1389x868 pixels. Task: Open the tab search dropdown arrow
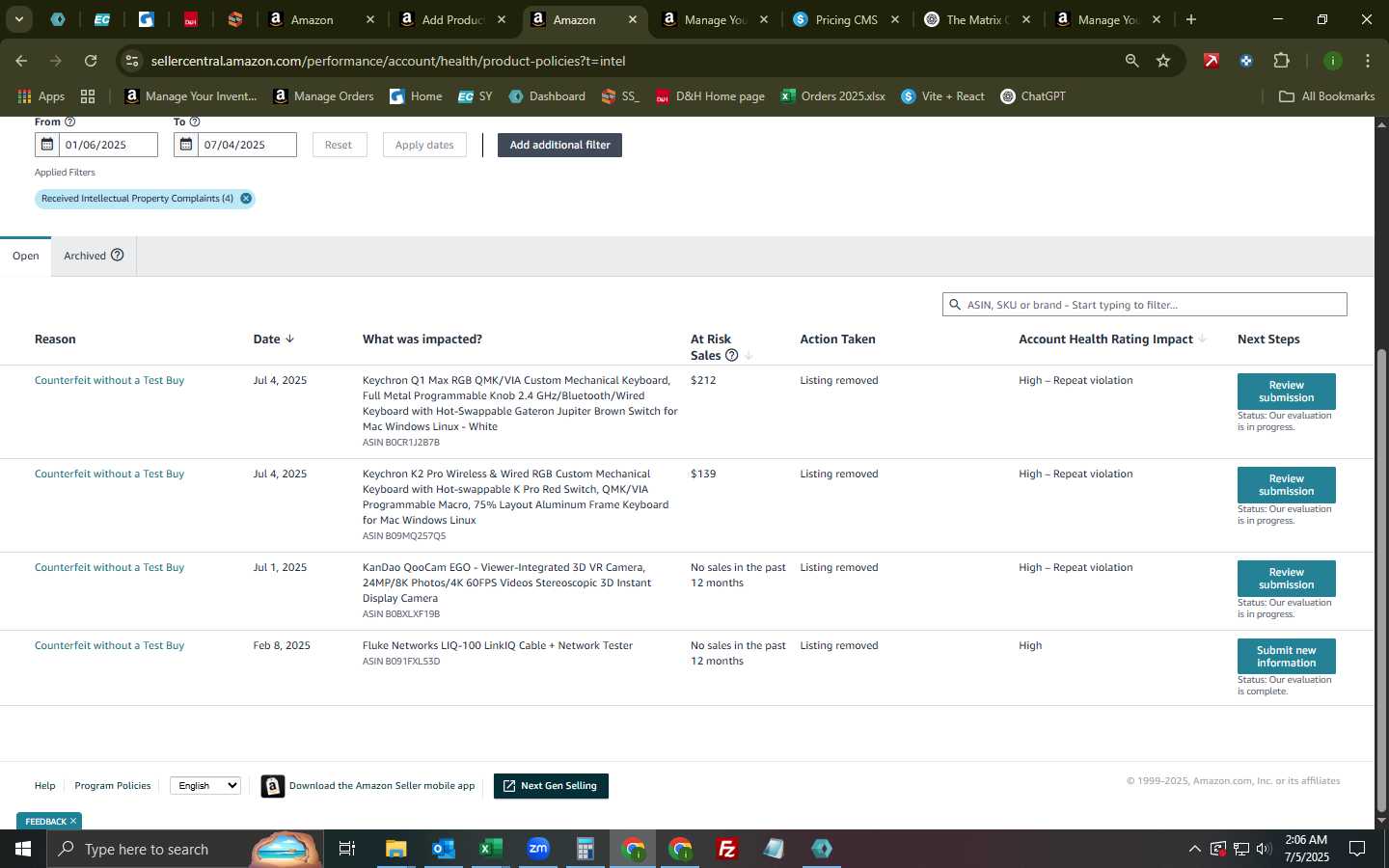pyautogui.click(x=18, y=19)
